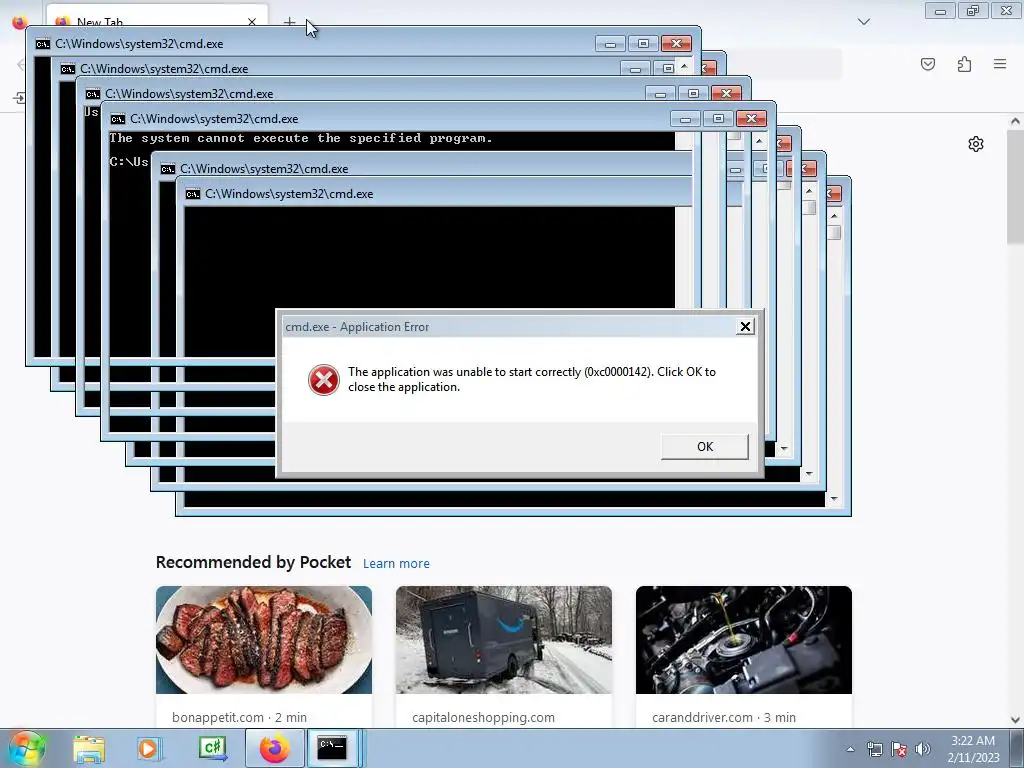Click the Firefox page scrollbar down arrow
The image size is (1024, 768).
click(1015, 720)
